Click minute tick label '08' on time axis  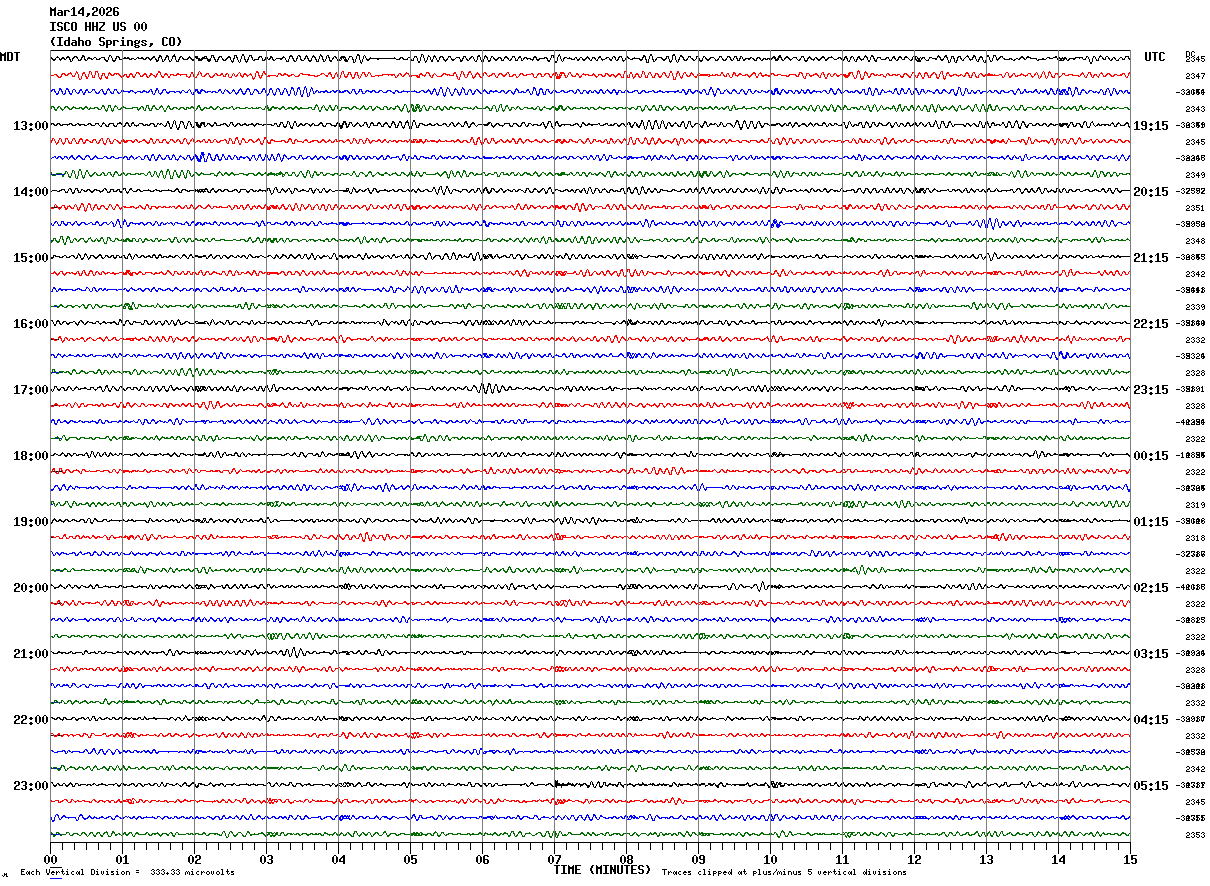[x=626, y=859]
